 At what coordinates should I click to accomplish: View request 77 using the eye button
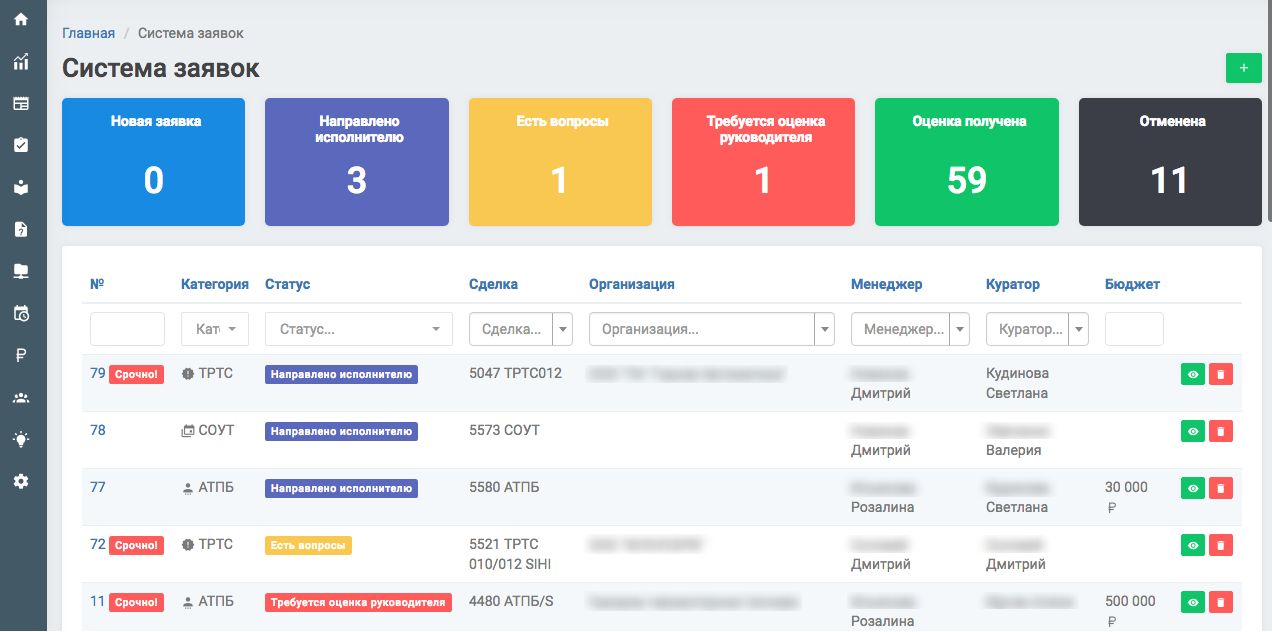(1192, 488)
